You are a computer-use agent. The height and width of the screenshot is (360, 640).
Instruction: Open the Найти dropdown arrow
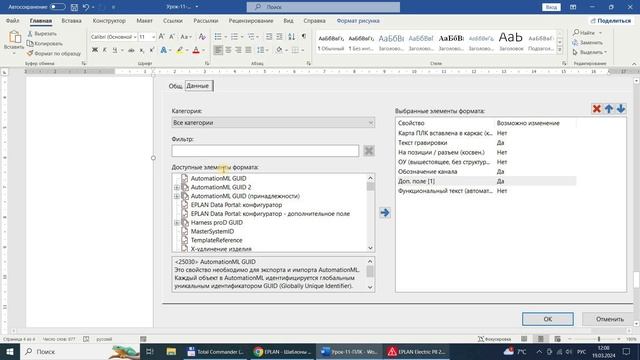[x=600, y=33]
